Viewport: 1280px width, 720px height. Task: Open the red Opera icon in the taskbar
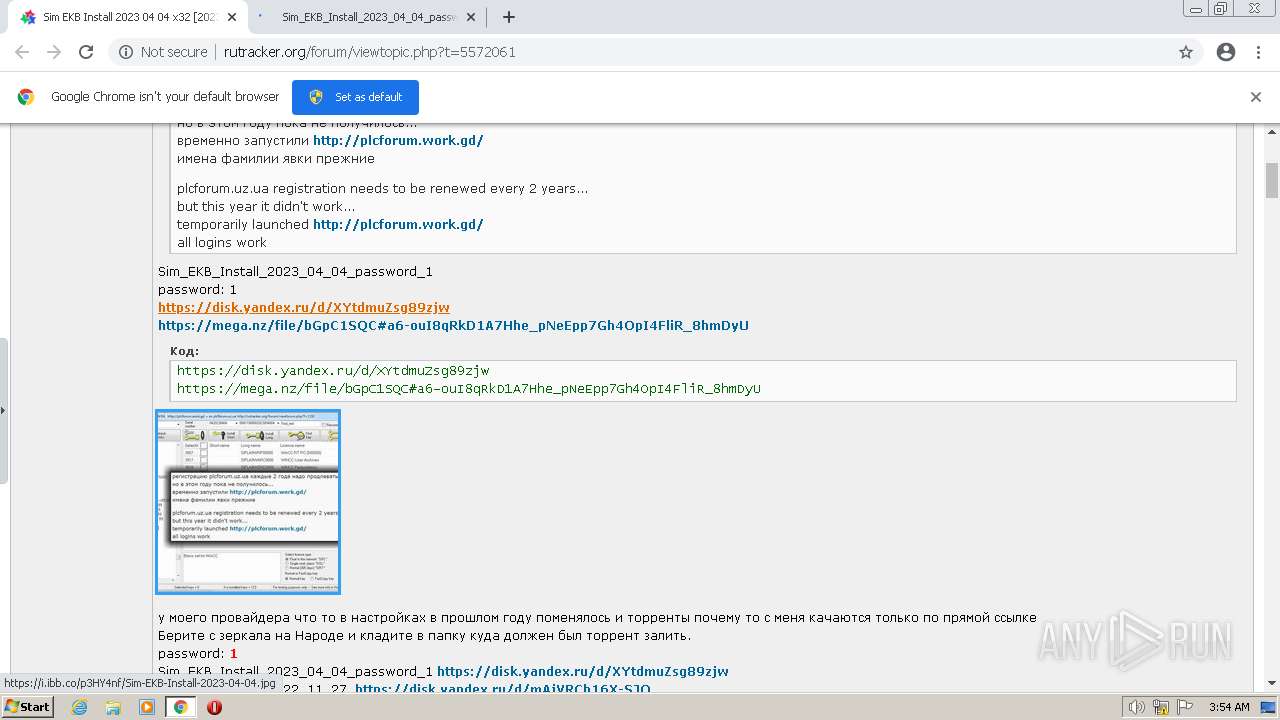point(214,707)
